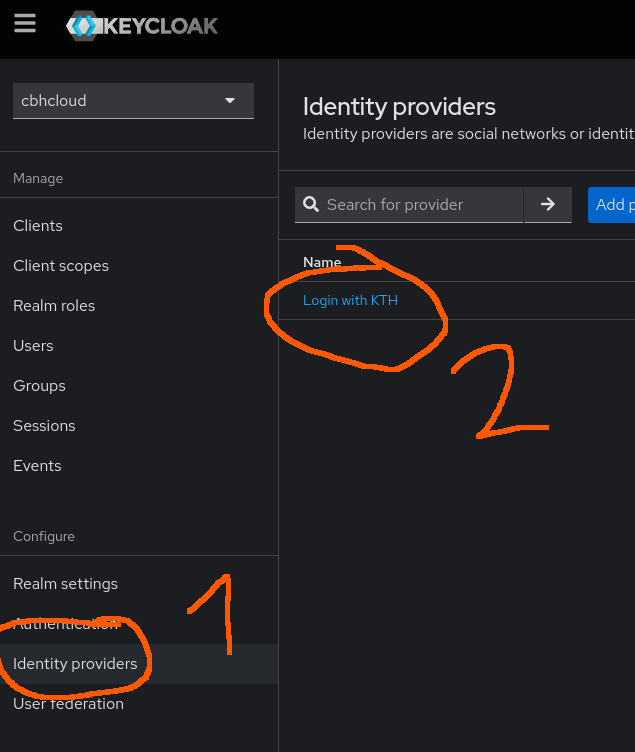Focus the Search for provider field

(x=420, y=204)
